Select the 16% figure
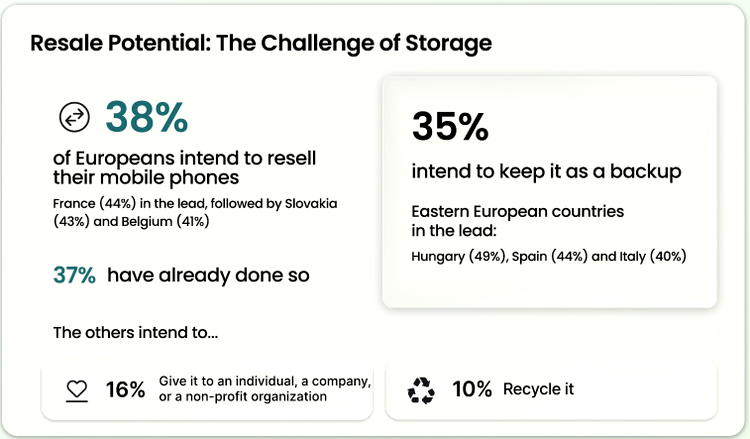Image resolution: width=750 pixels, height=439 pixels. point(125,389)
